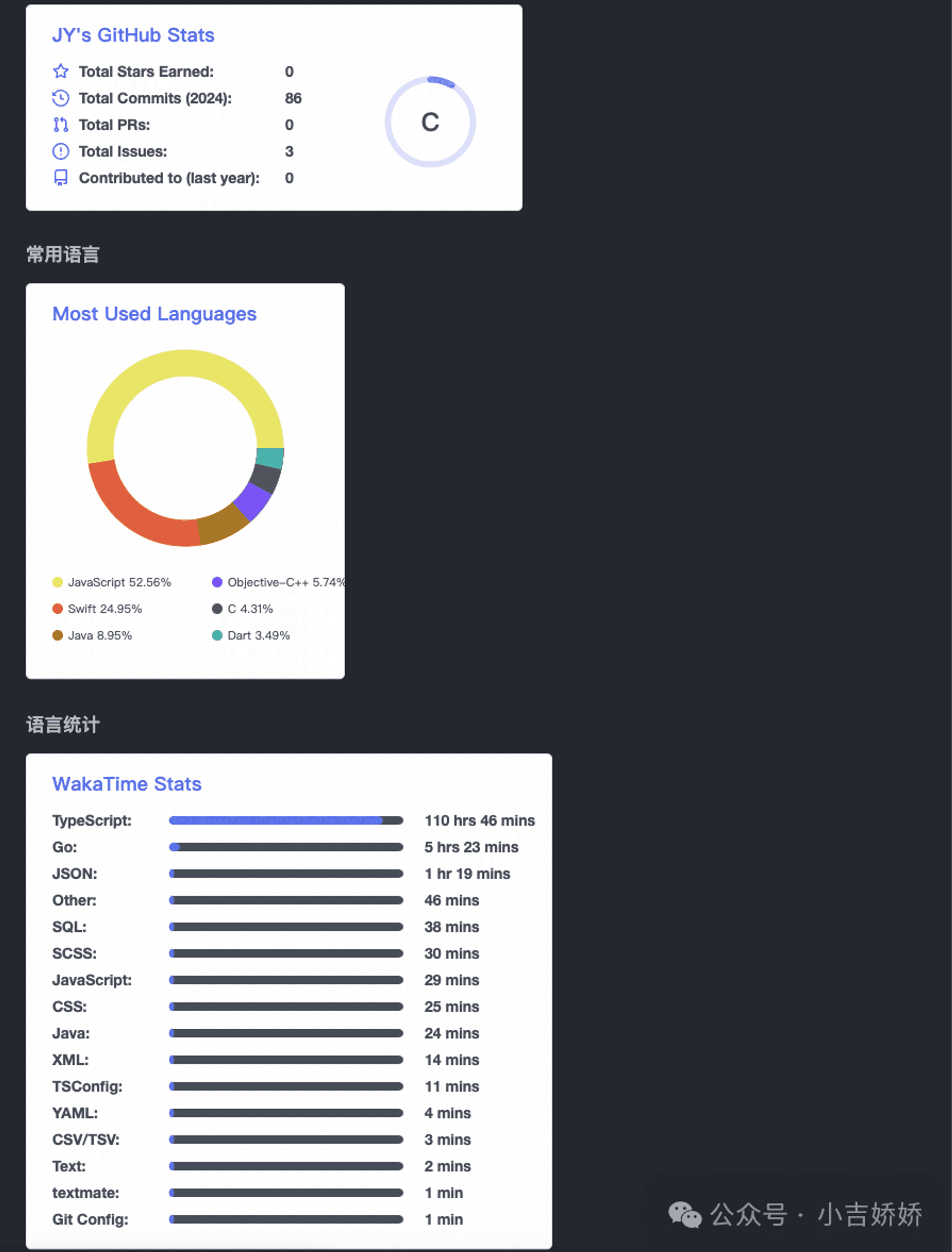Click the TSConfig: row label
Image resolution: width=952 pixels, height=1252 pixels.
tap(87, 1086)
